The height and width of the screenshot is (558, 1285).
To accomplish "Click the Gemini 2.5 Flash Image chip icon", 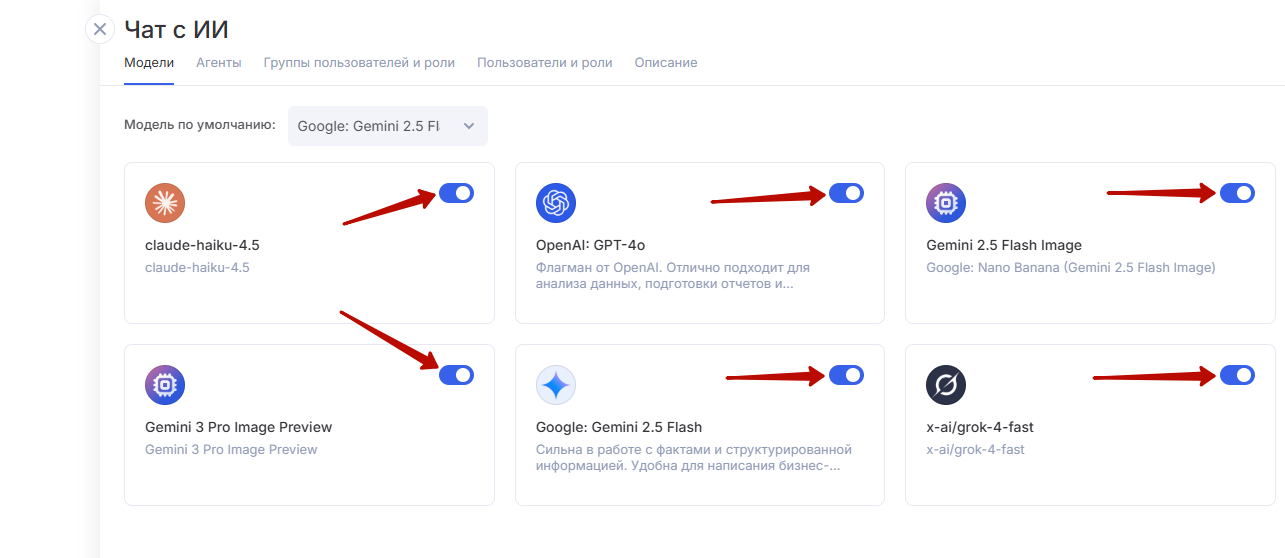I will point(946,203).
